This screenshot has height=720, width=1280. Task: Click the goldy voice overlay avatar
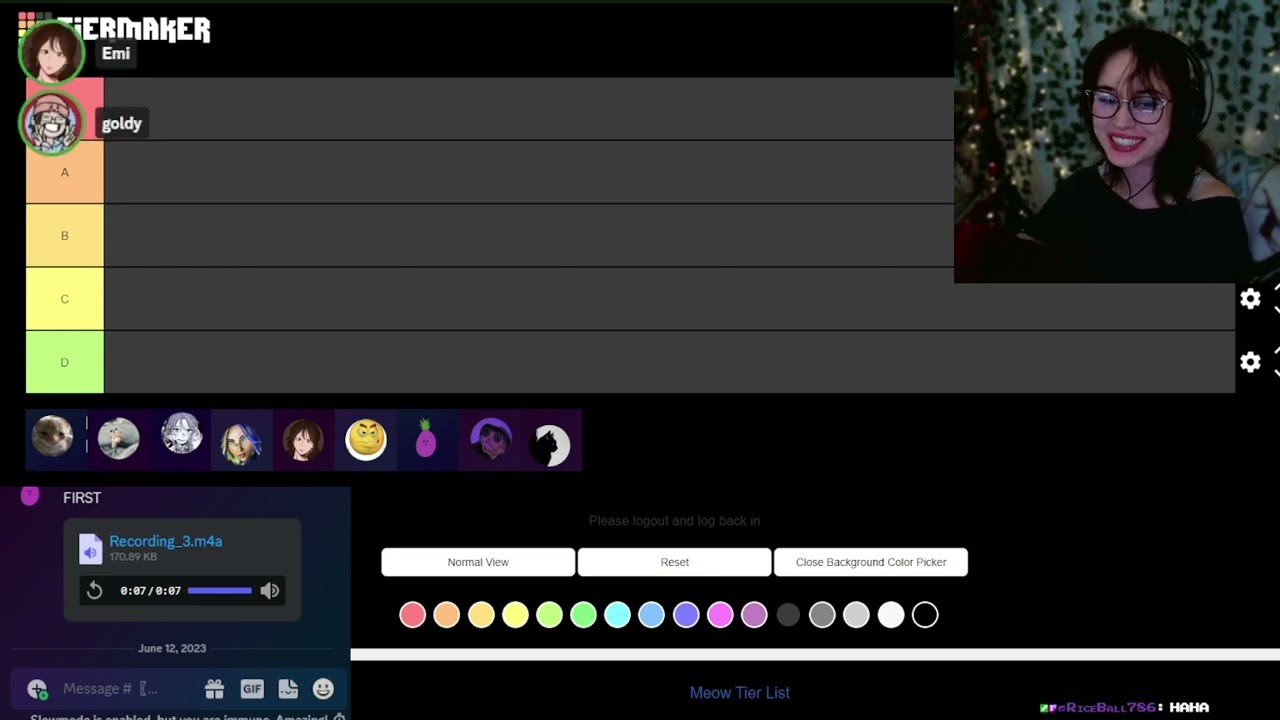tap(51, 122)
